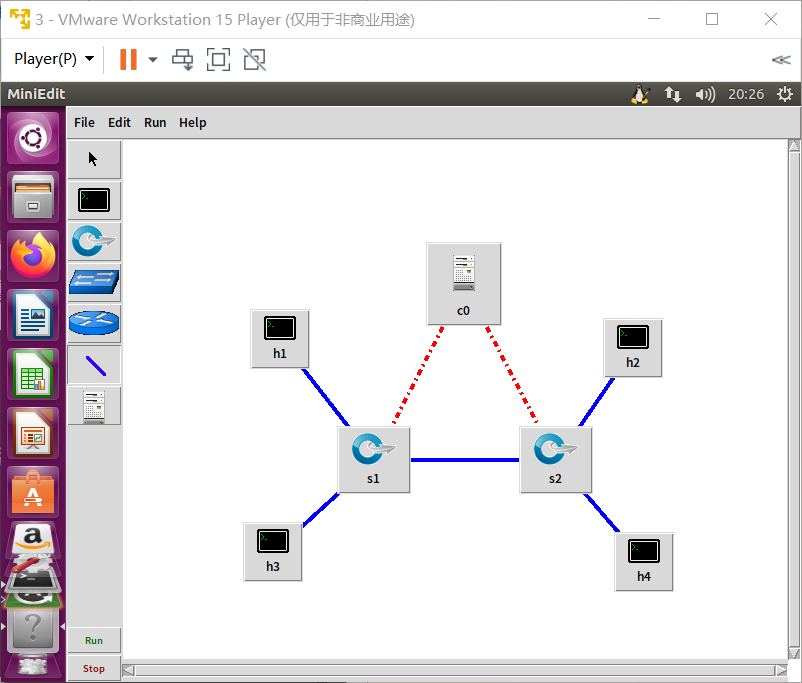Click host node h3

coord(273,552)
